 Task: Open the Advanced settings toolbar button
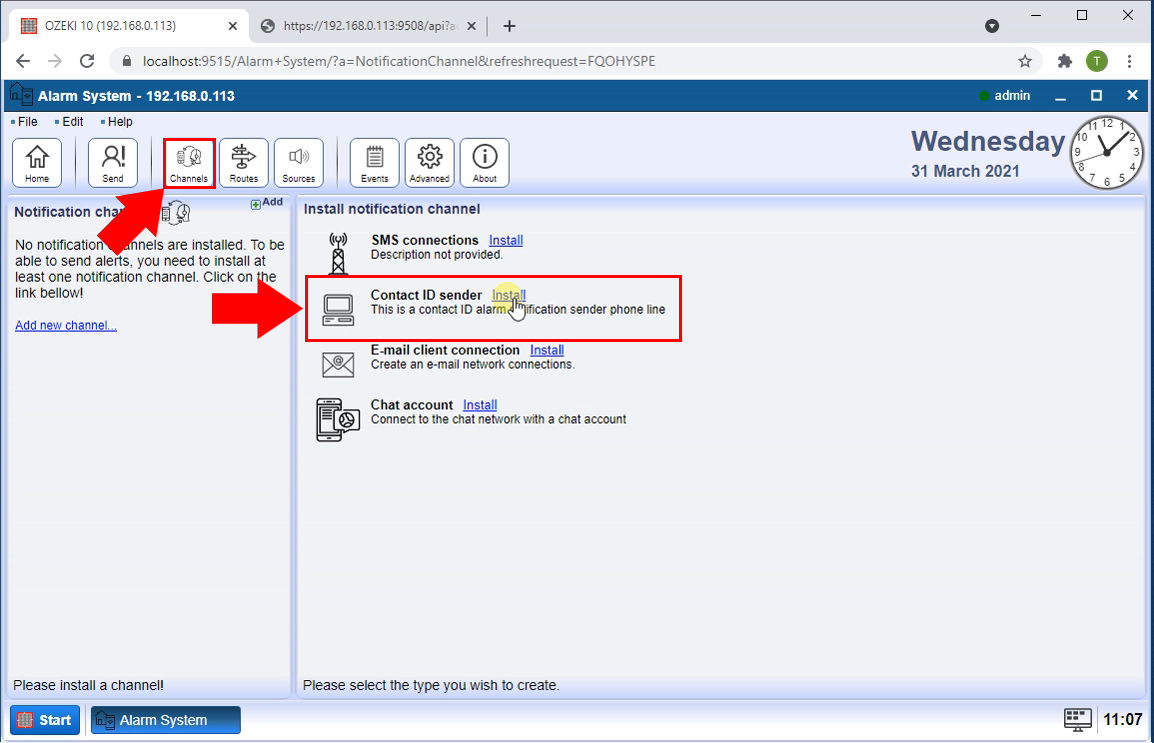click(430, 163)
